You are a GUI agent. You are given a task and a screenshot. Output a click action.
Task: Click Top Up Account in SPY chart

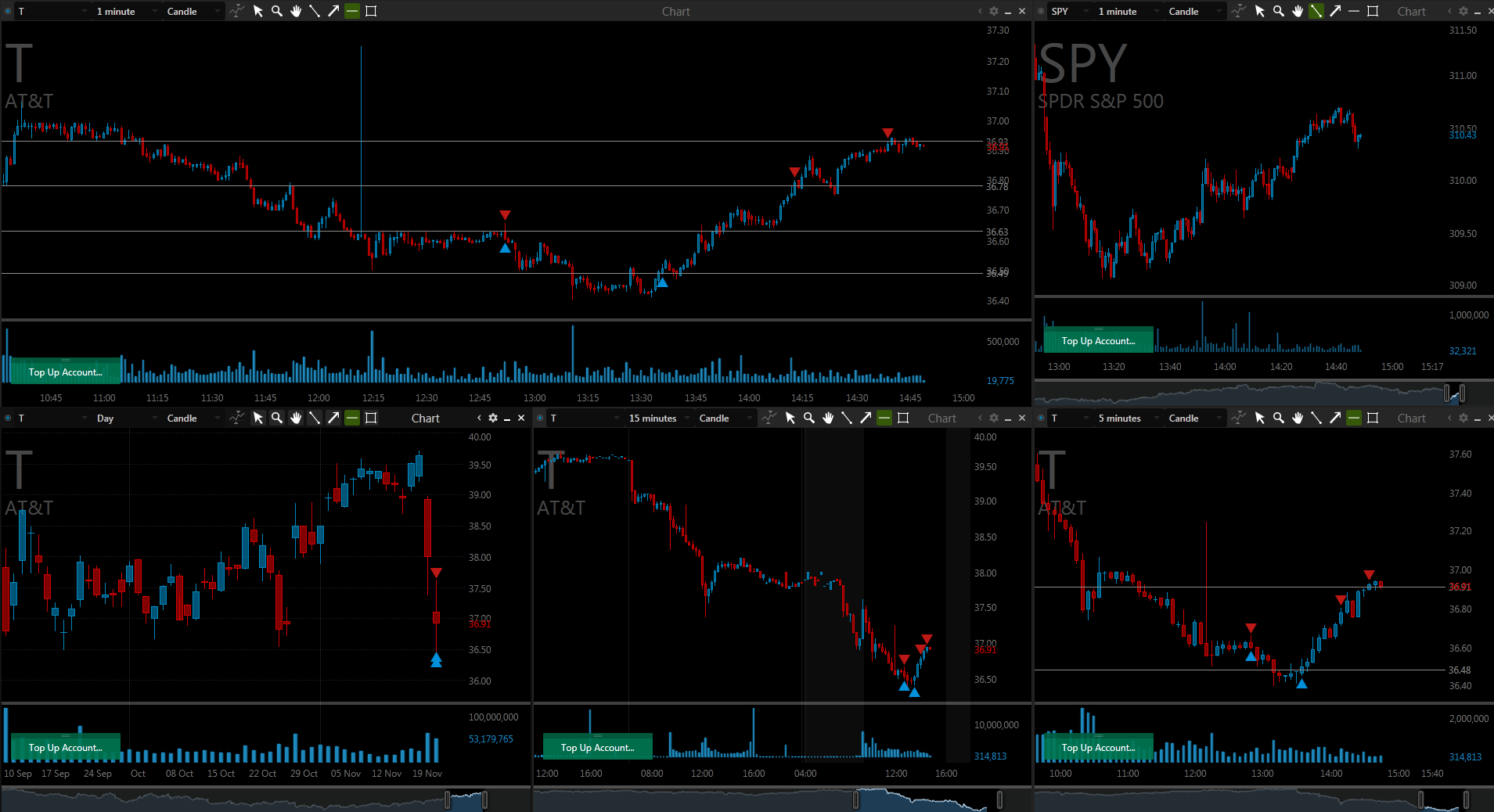pos(1098,340)
